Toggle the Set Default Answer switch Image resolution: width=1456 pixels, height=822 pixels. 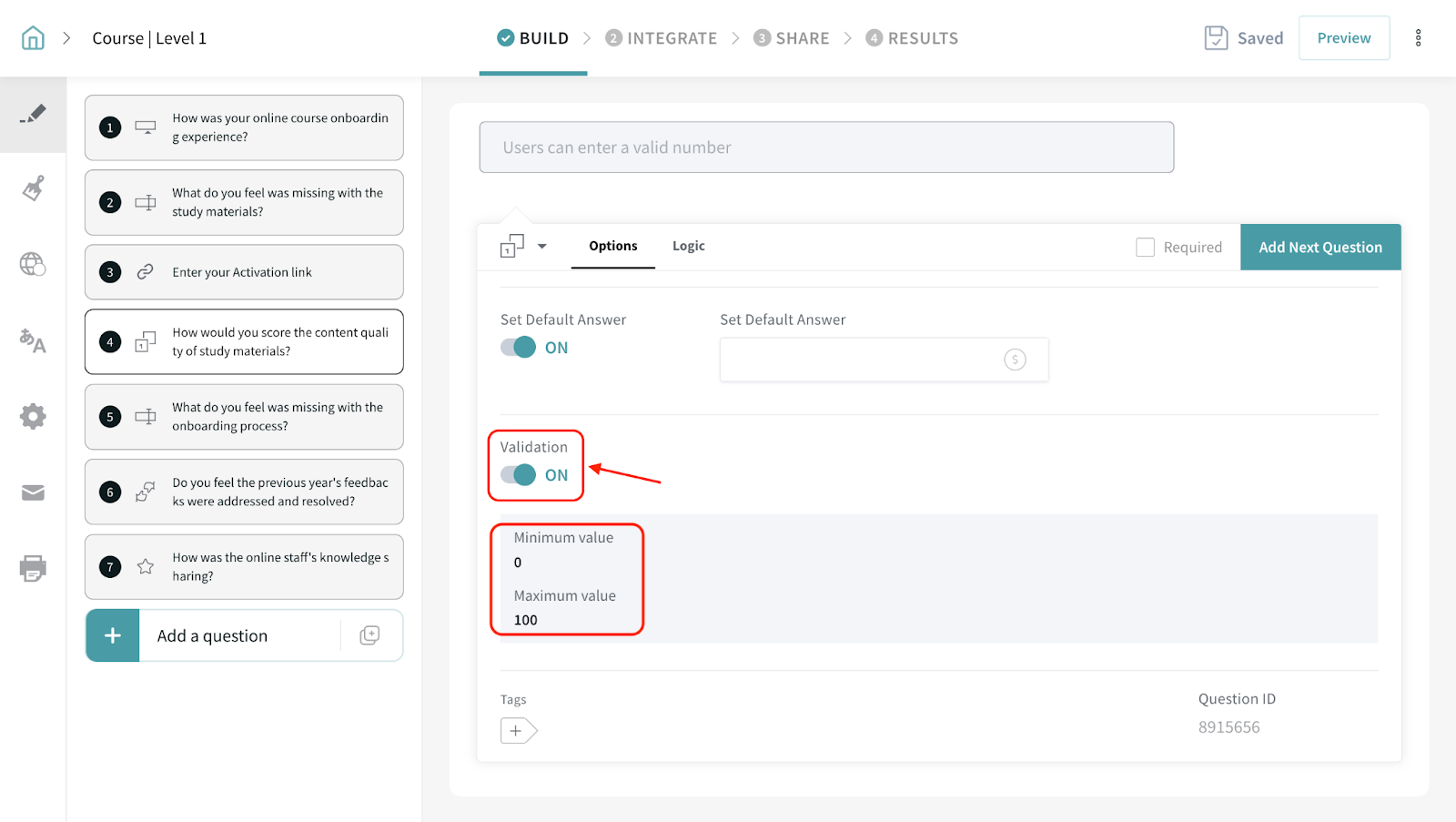point(519,348)
